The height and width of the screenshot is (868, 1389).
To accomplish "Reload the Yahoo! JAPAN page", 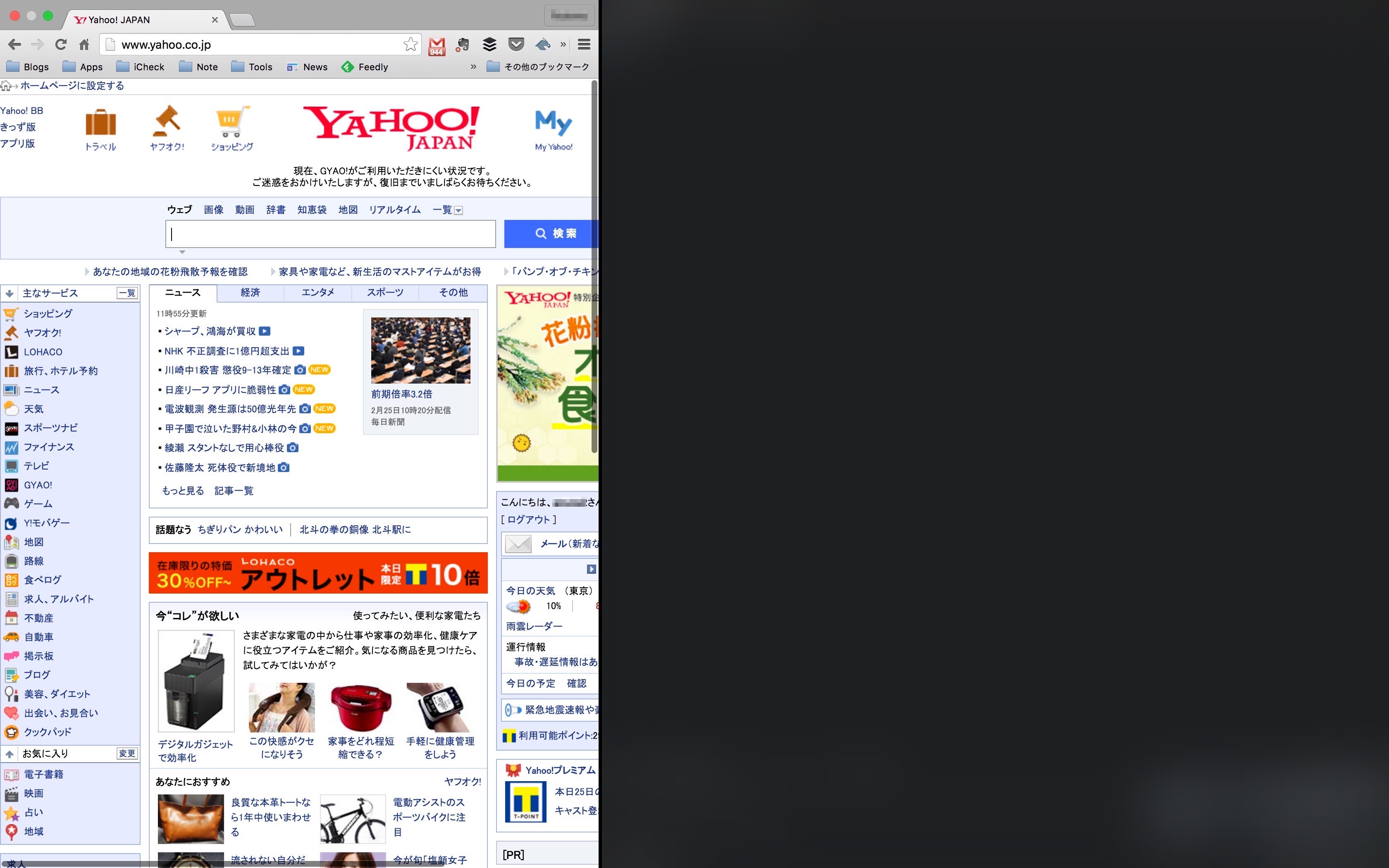I will [61, 44].
